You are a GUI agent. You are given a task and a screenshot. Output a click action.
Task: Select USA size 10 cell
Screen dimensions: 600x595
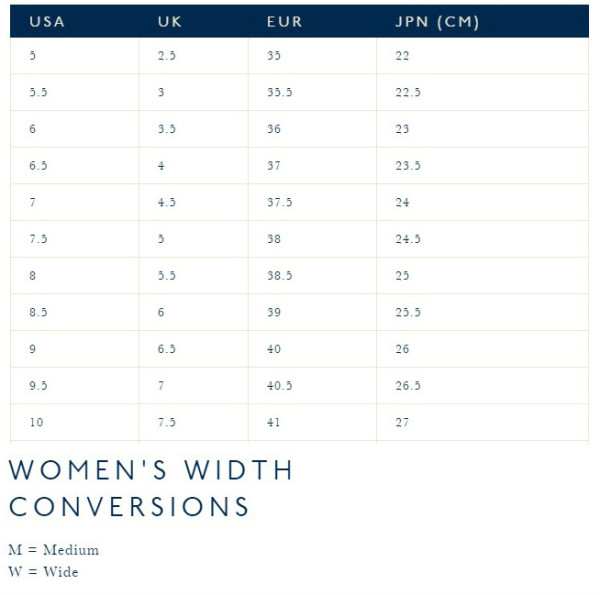75,422
